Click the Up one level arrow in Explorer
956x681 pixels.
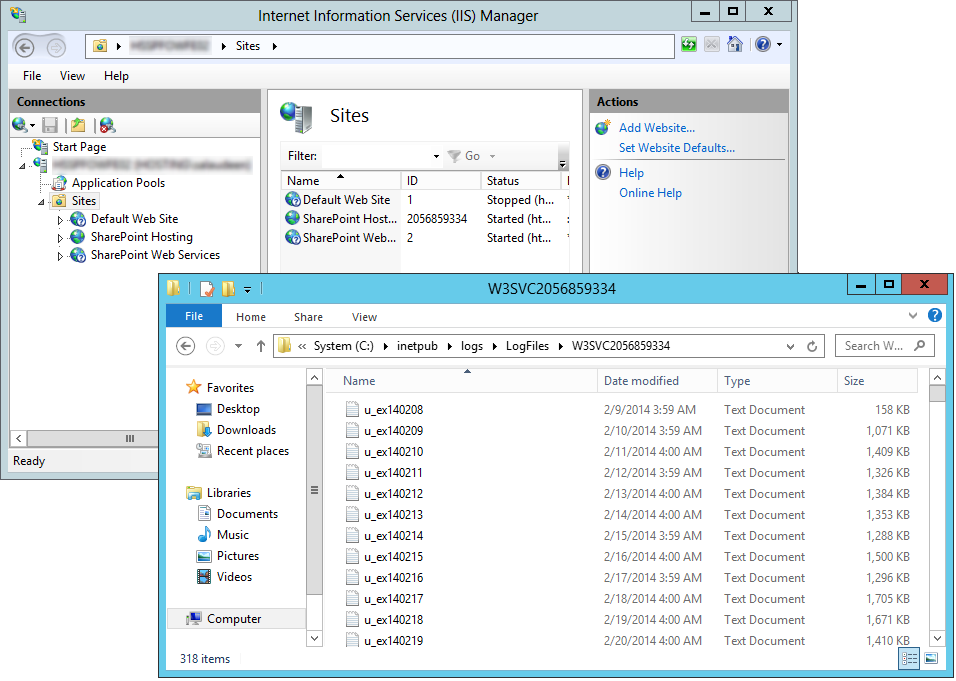261,346
